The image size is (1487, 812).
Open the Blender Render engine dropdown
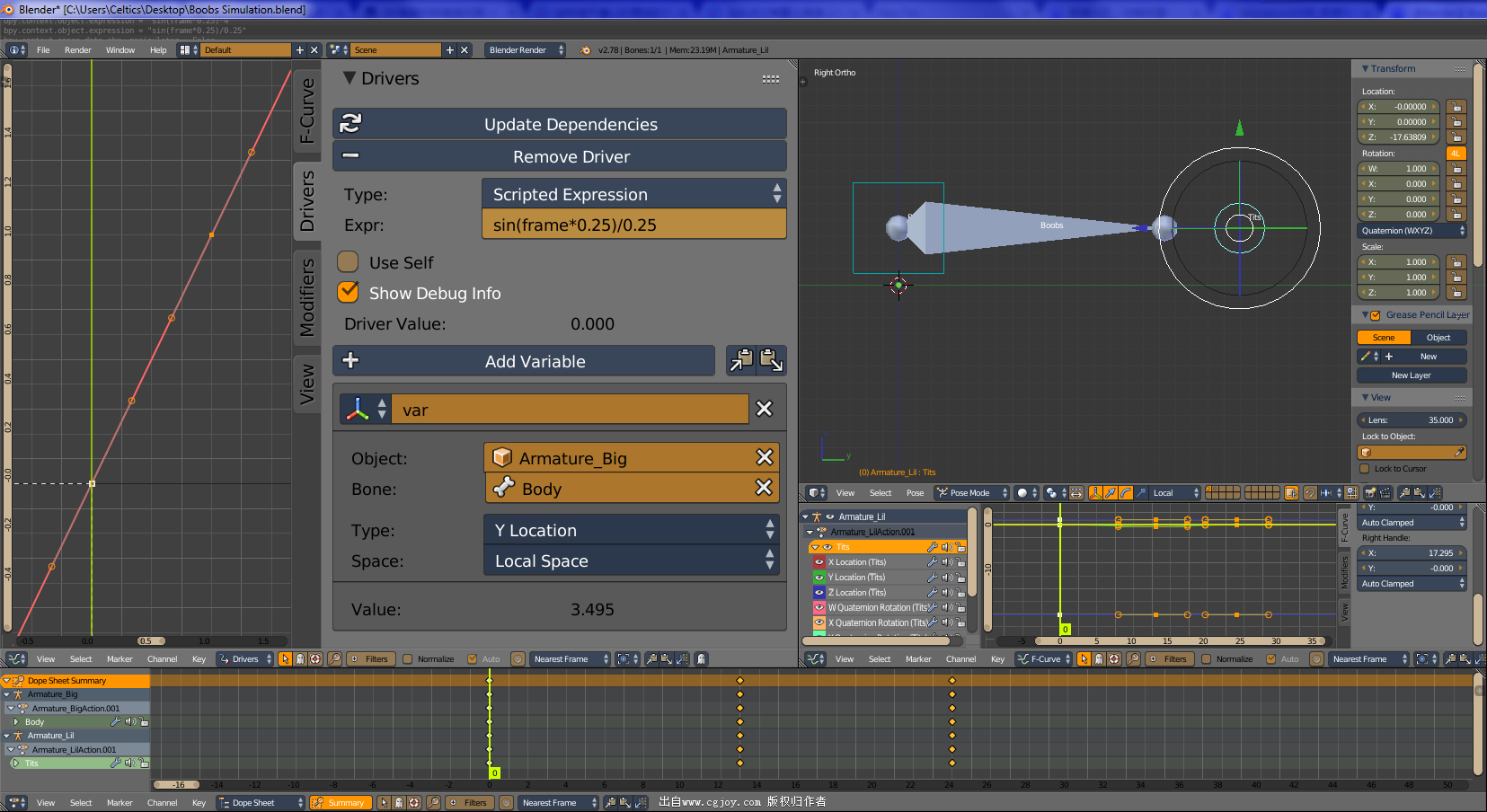(526, 50)
